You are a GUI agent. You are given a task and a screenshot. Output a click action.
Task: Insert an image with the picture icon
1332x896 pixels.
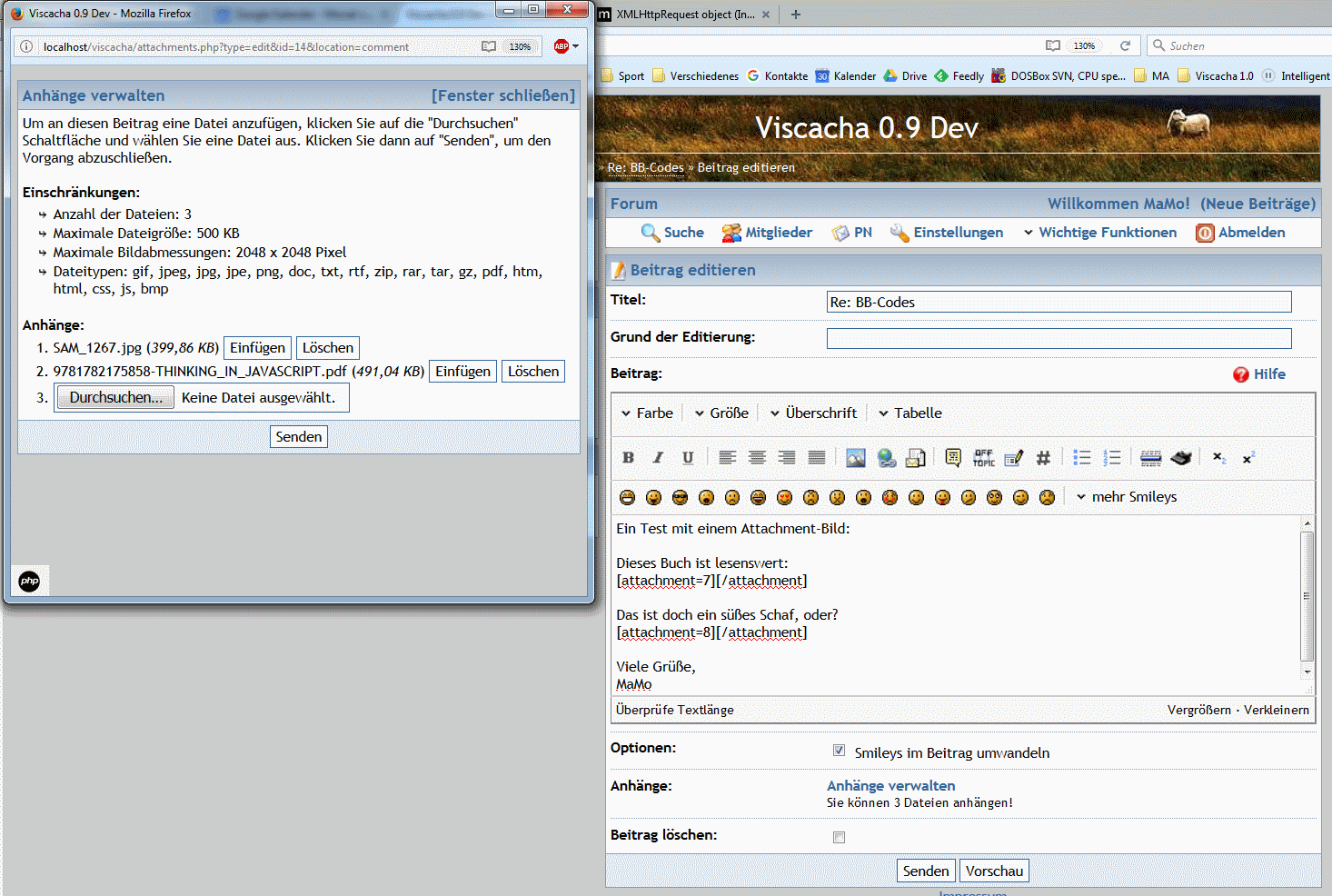point(855,458)
